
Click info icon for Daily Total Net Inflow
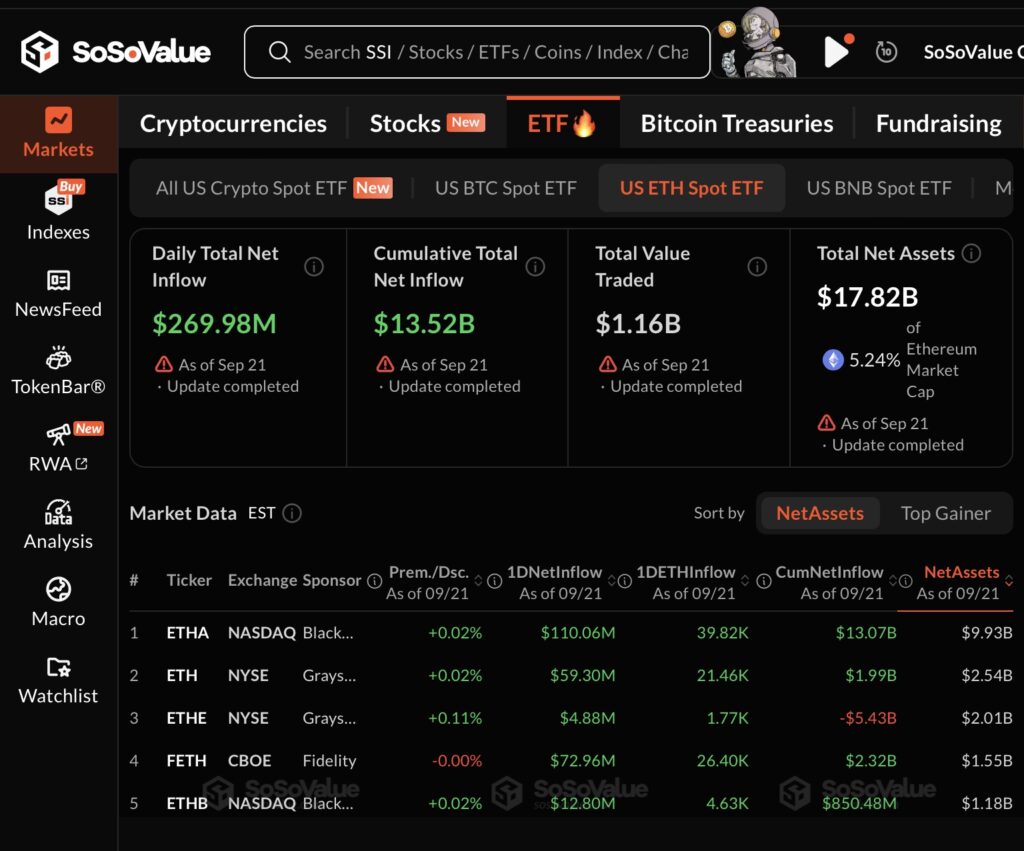[x=314, y=266]
